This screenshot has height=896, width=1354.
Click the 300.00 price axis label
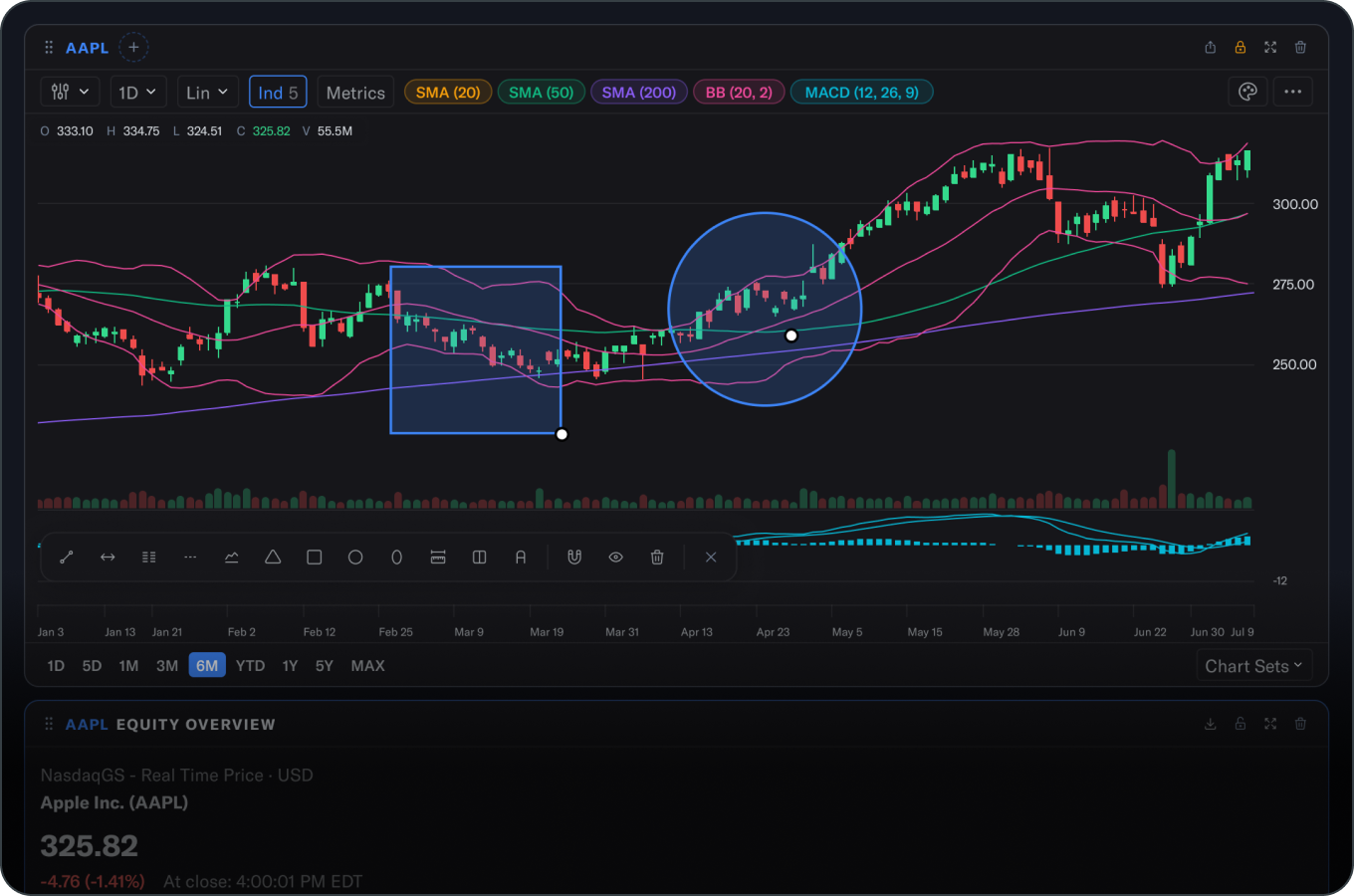point(1295,204)
